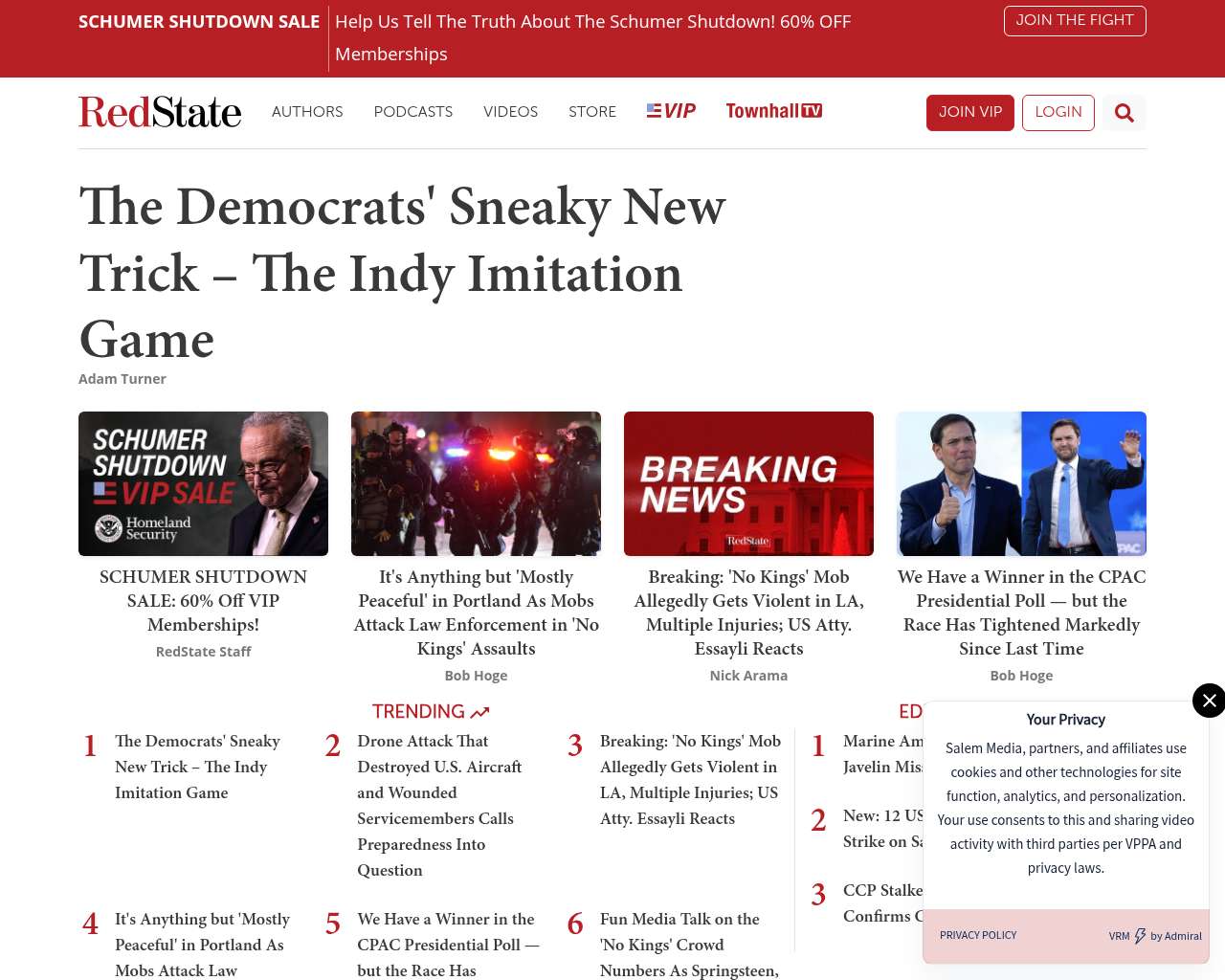Open CPAC Presidential Poll card headline
Screen dimensions: 1225x980
(1021, 612)
